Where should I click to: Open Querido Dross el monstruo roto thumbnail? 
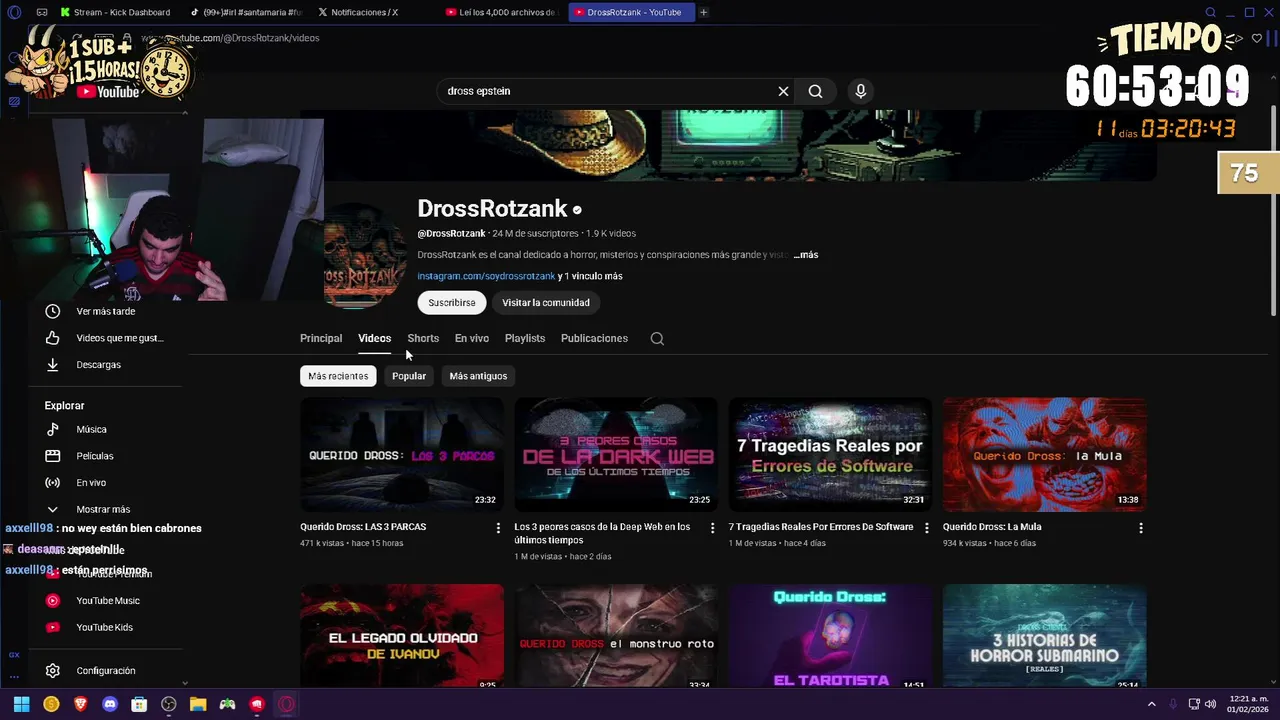coord(616,638)
